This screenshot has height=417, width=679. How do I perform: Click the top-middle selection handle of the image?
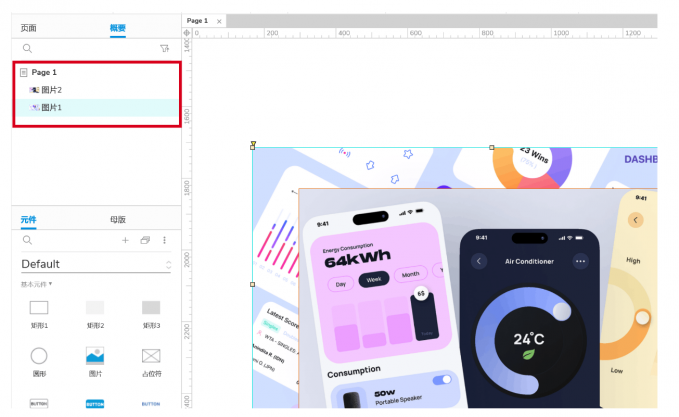click(491, 148)
